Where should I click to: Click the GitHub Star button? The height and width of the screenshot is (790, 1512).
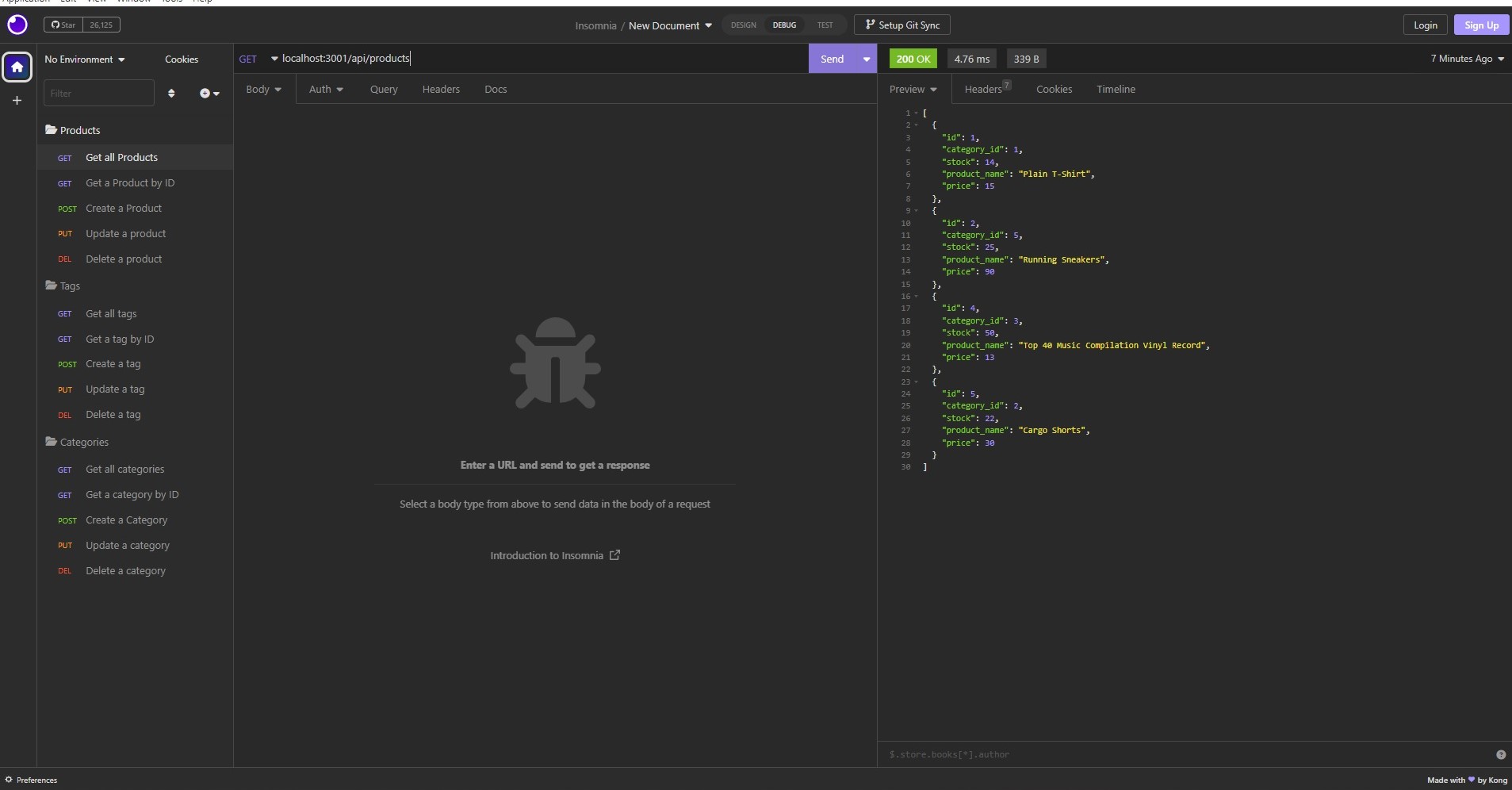click(63, 25)
